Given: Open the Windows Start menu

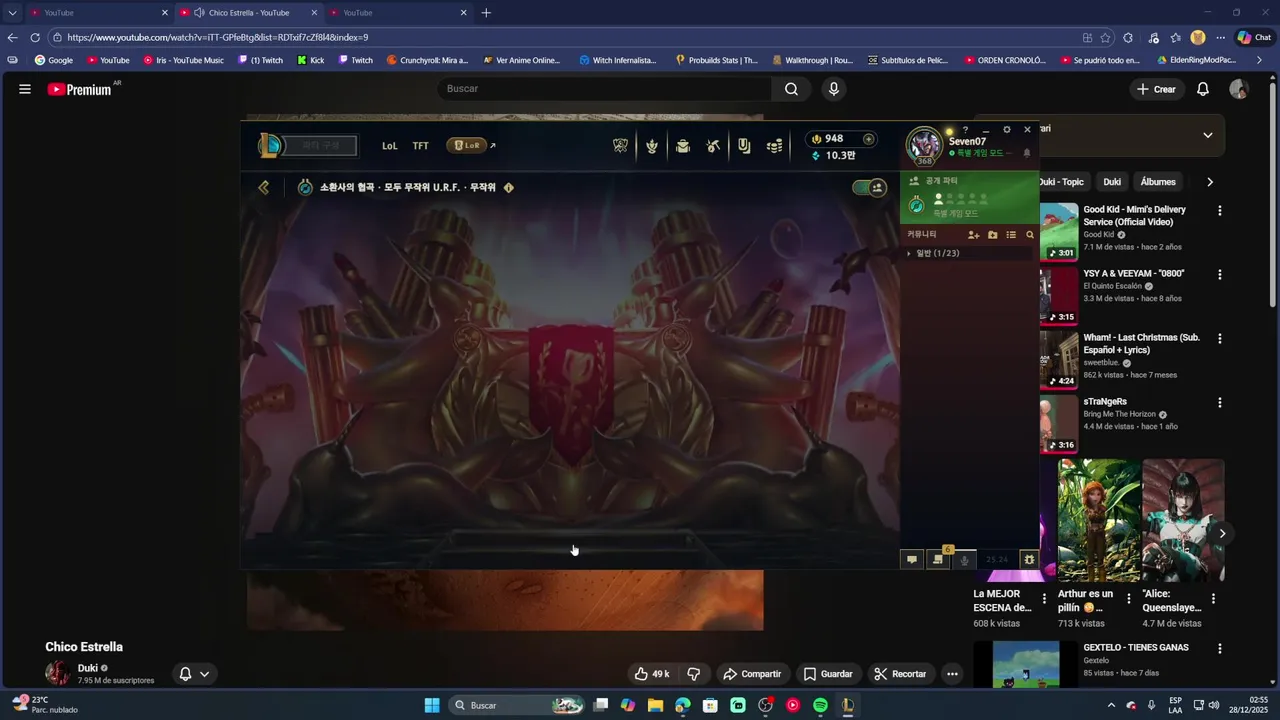Looking at the screenshot, I should [x=432, y=705].
